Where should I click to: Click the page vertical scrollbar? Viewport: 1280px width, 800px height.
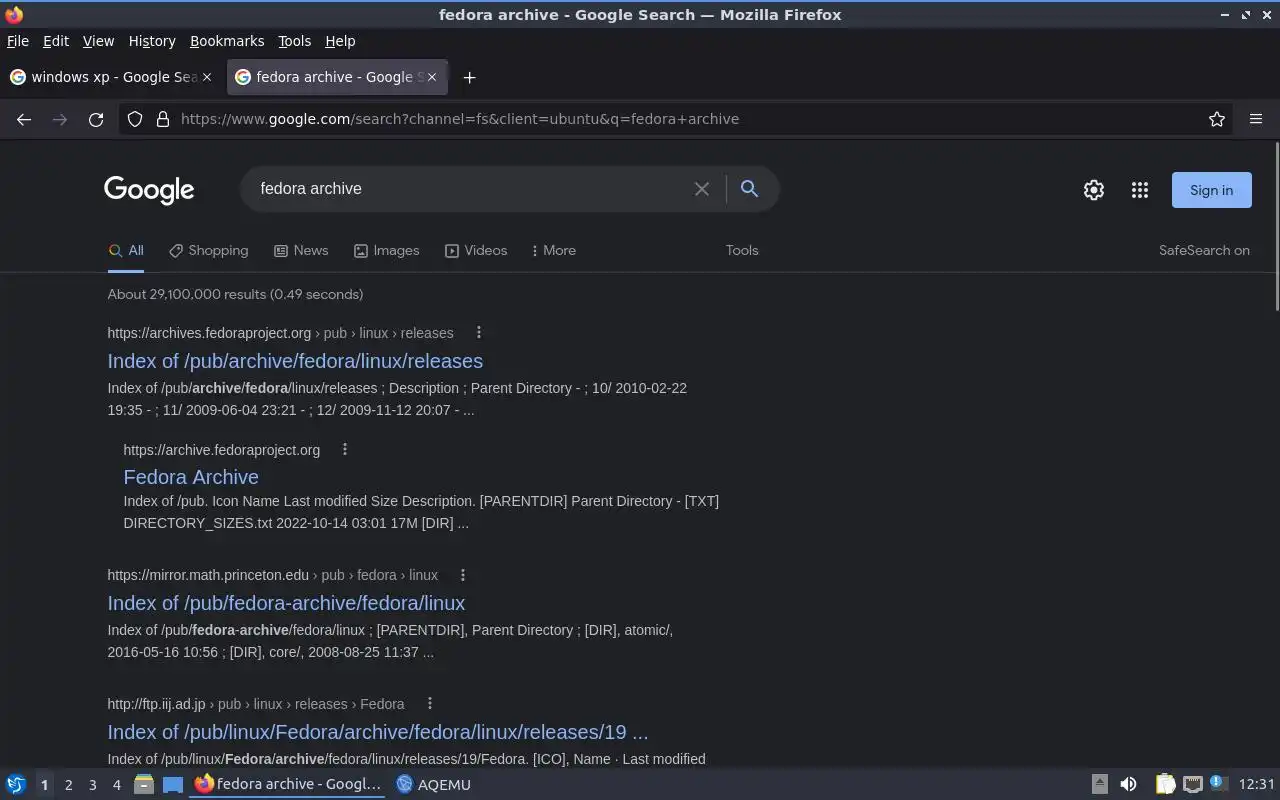point(1276,228)
